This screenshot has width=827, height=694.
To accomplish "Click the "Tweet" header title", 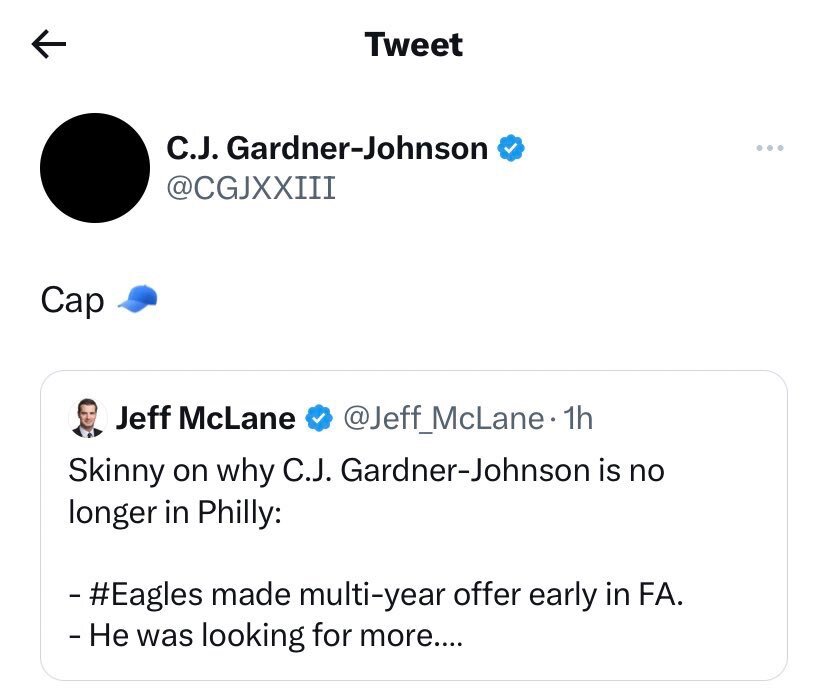I will (x=414, y=44).
